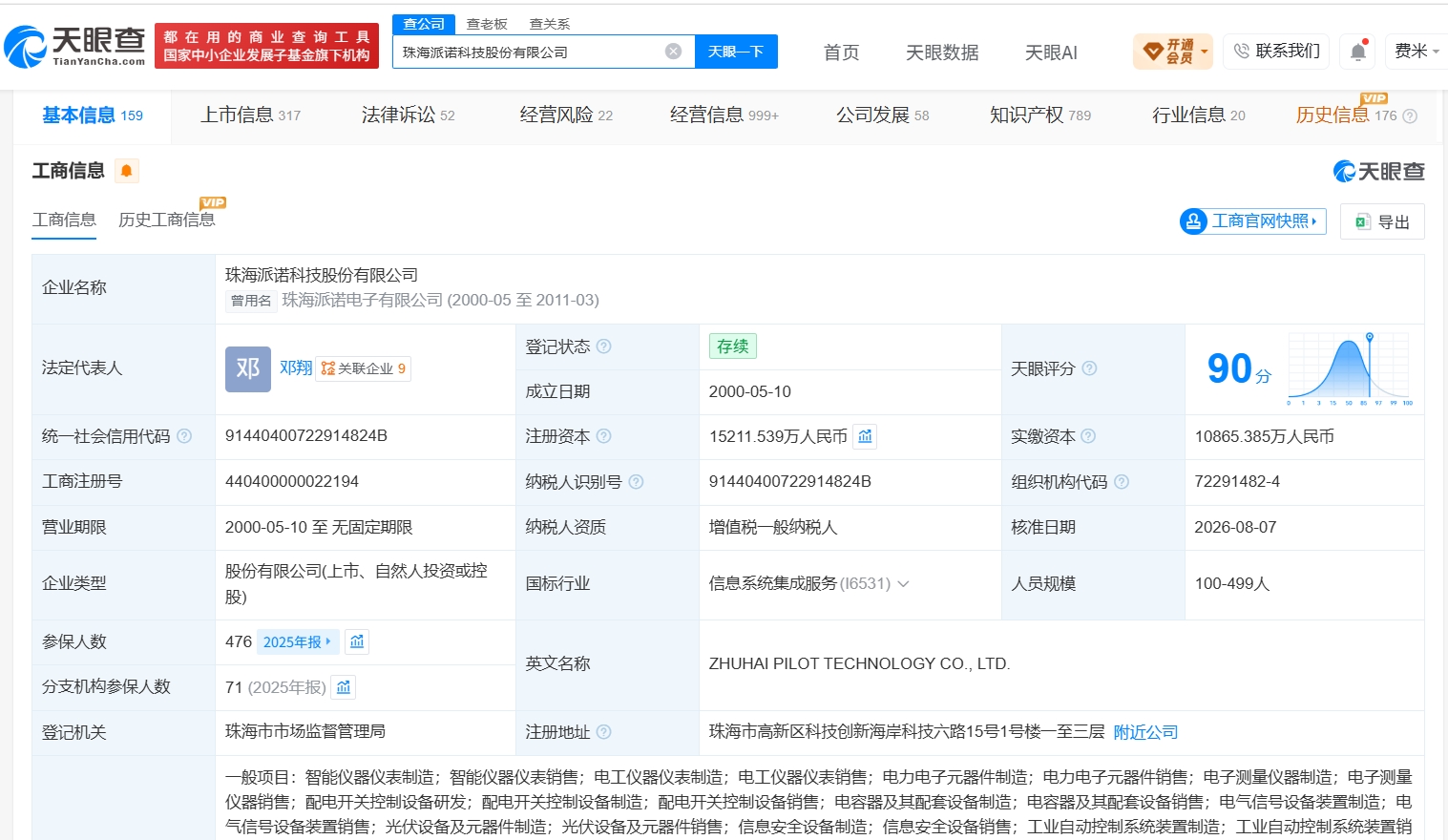Click the 附近公司 link
Screen dimensions: 1448x840
[x=1146, y=732]
